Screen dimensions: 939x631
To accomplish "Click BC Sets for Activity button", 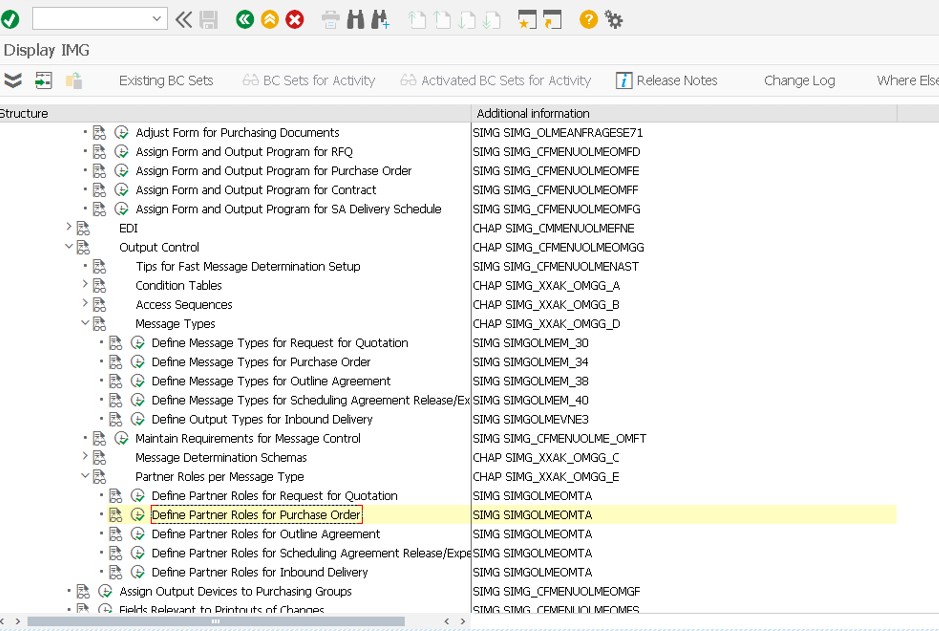I will [309, 80].
